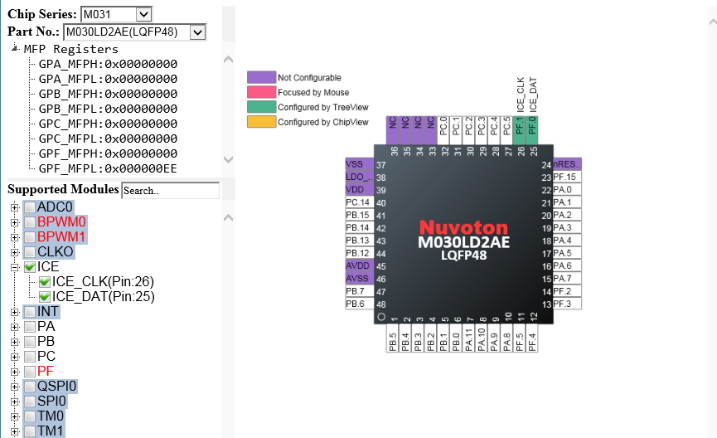717x438 pixels.
Task: Select pin PC.0 at top of chip
Action: click(443, 130)
